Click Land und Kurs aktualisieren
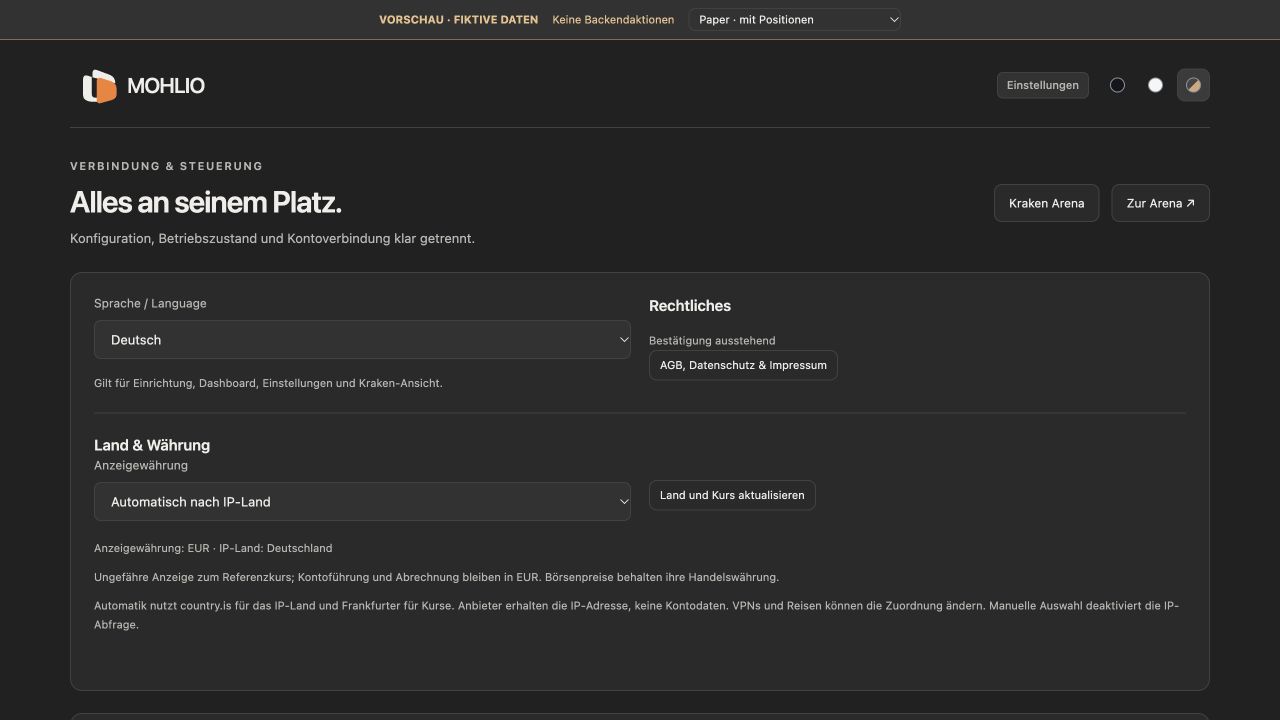1280x720 pixels. [732, 495]
